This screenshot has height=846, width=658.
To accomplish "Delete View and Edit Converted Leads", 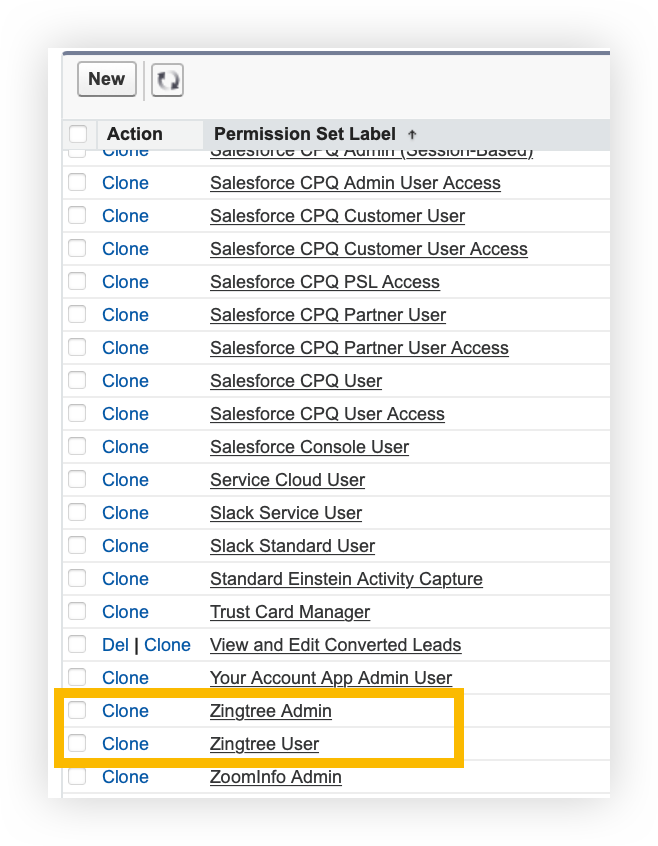I will pyautogui.click(x=115, y=645).
